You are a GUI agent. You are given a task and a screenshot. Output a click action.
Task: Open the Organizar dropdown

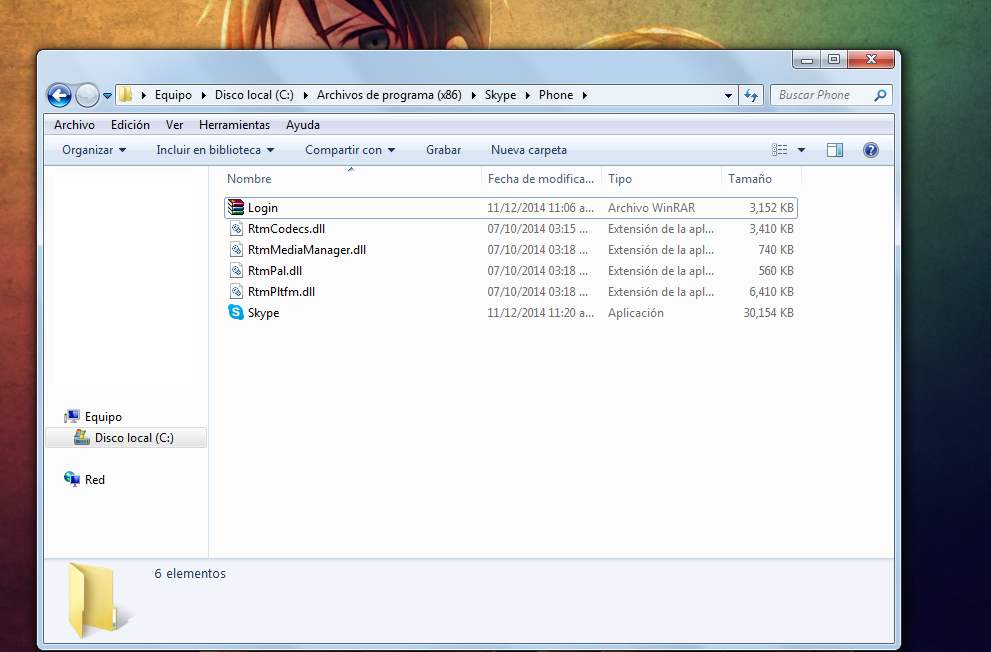94,150
